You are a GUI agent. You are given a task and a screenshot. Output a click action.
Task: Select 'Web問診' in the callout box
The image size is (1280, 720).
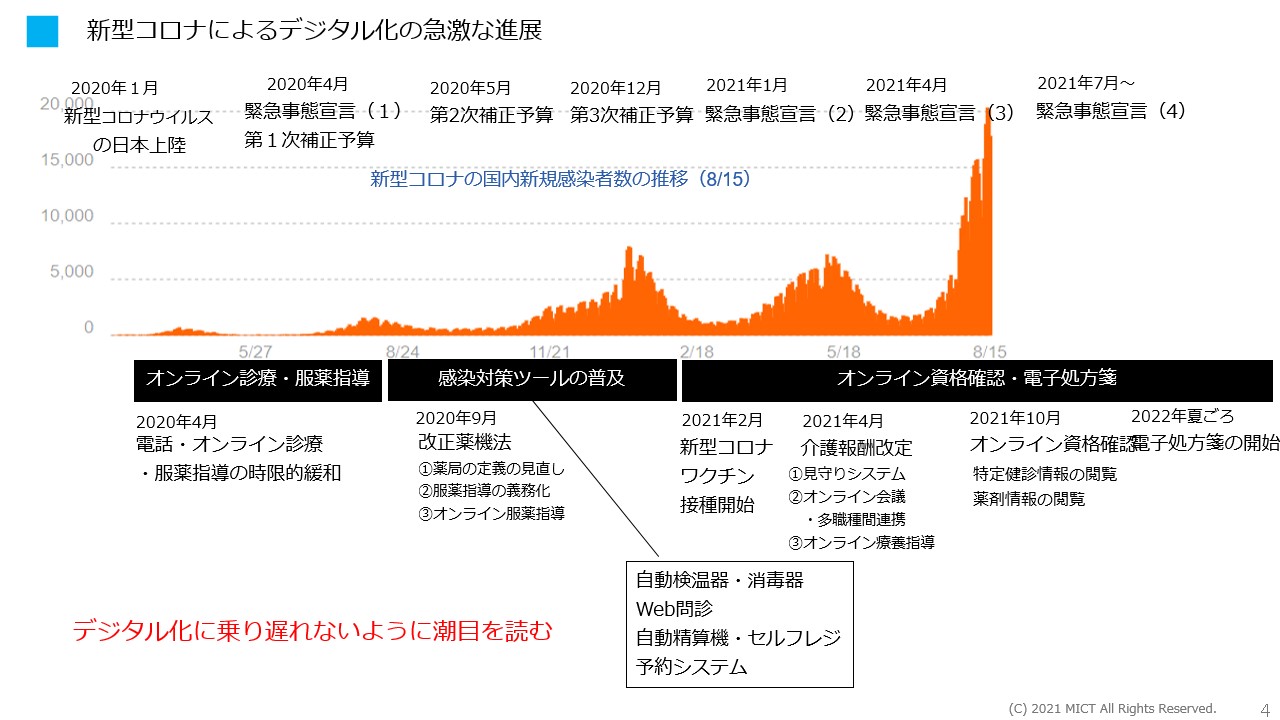(674, 609)
